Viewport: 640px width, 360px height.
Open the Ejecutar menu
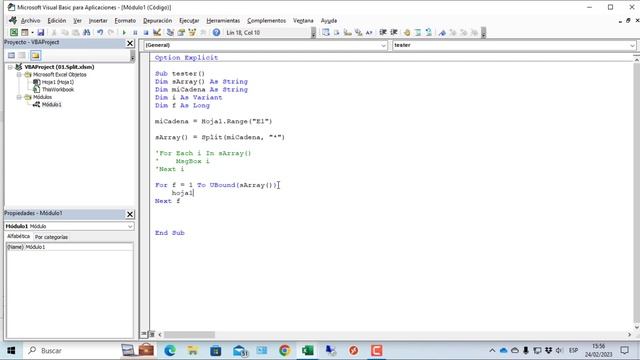pyautogui.click(x=189, y=20)
